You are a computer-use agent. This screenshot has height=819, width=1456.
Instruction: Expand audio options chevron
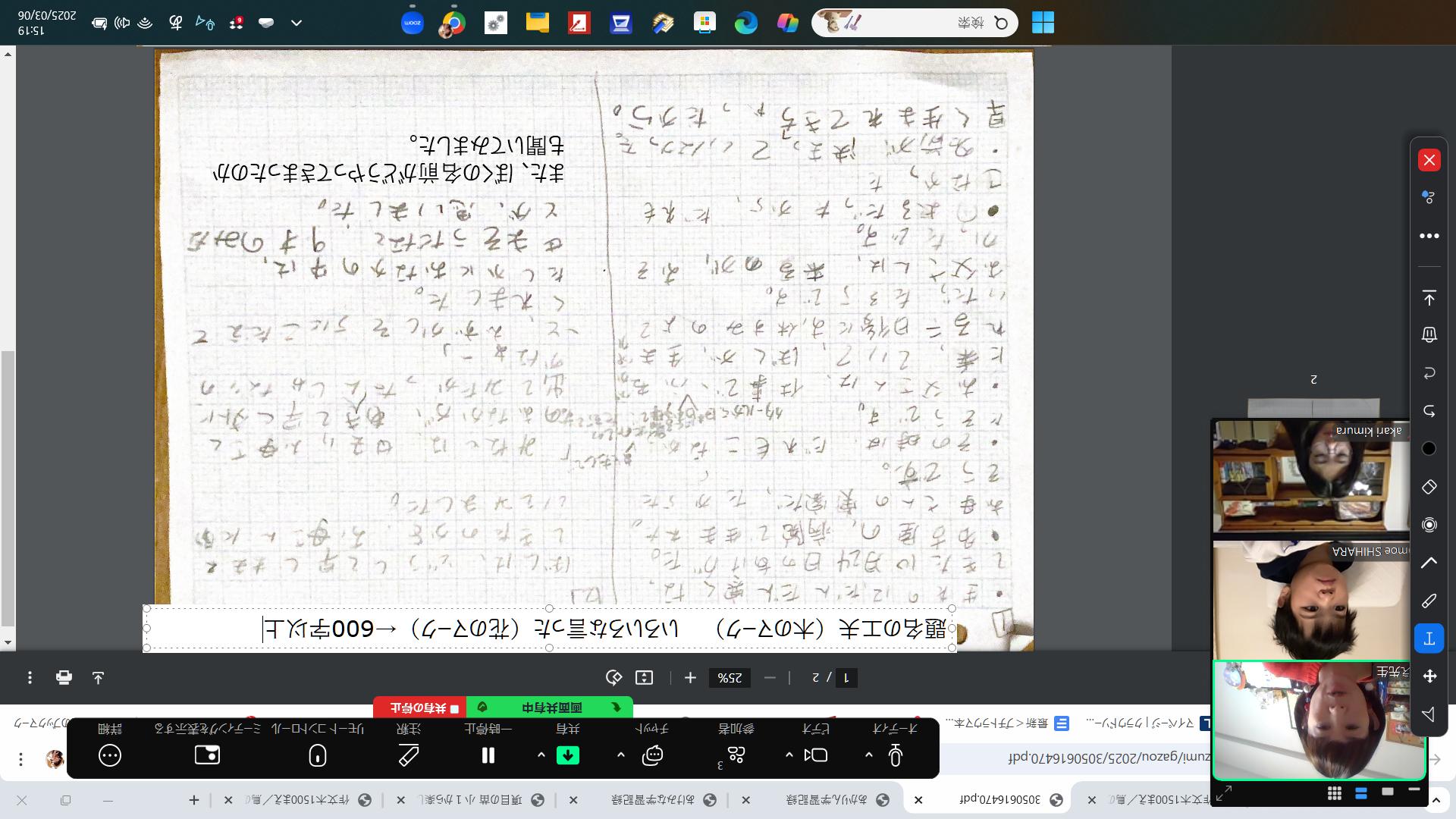point(868,755)
